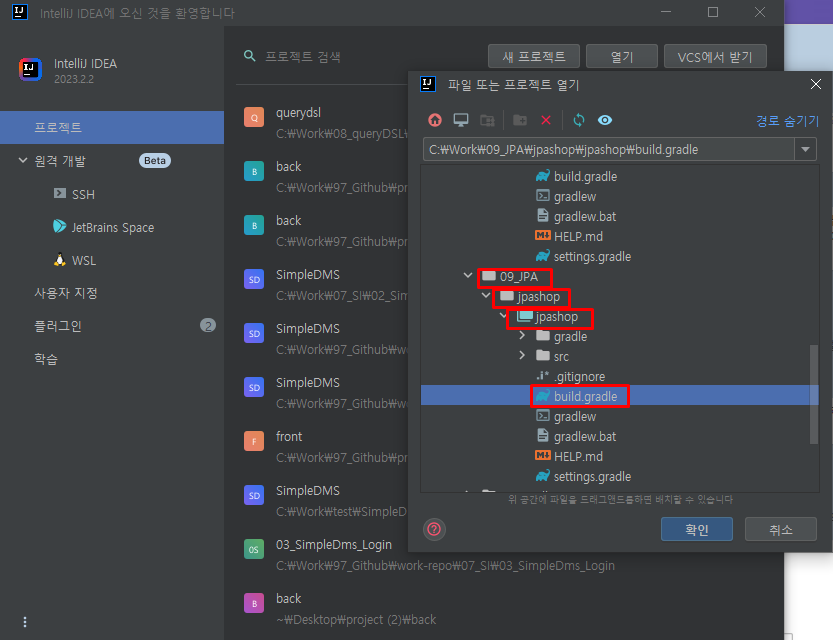Select the src folder row
Screen dimensions: 833x640
[552, 356]
